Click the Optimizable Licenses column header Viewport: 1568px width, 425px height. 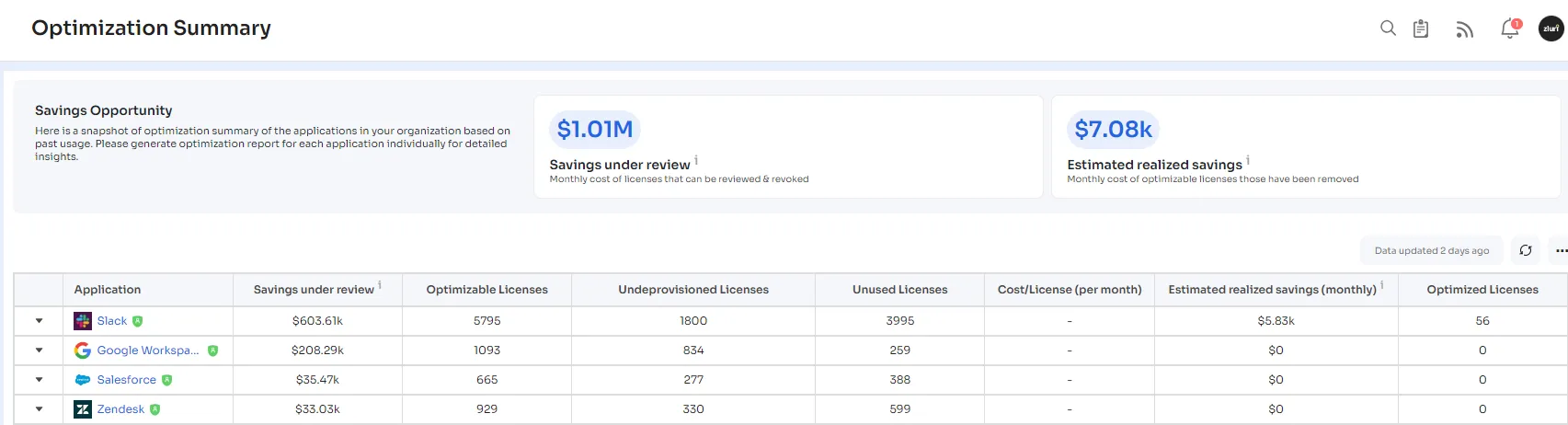click(487, 290)
